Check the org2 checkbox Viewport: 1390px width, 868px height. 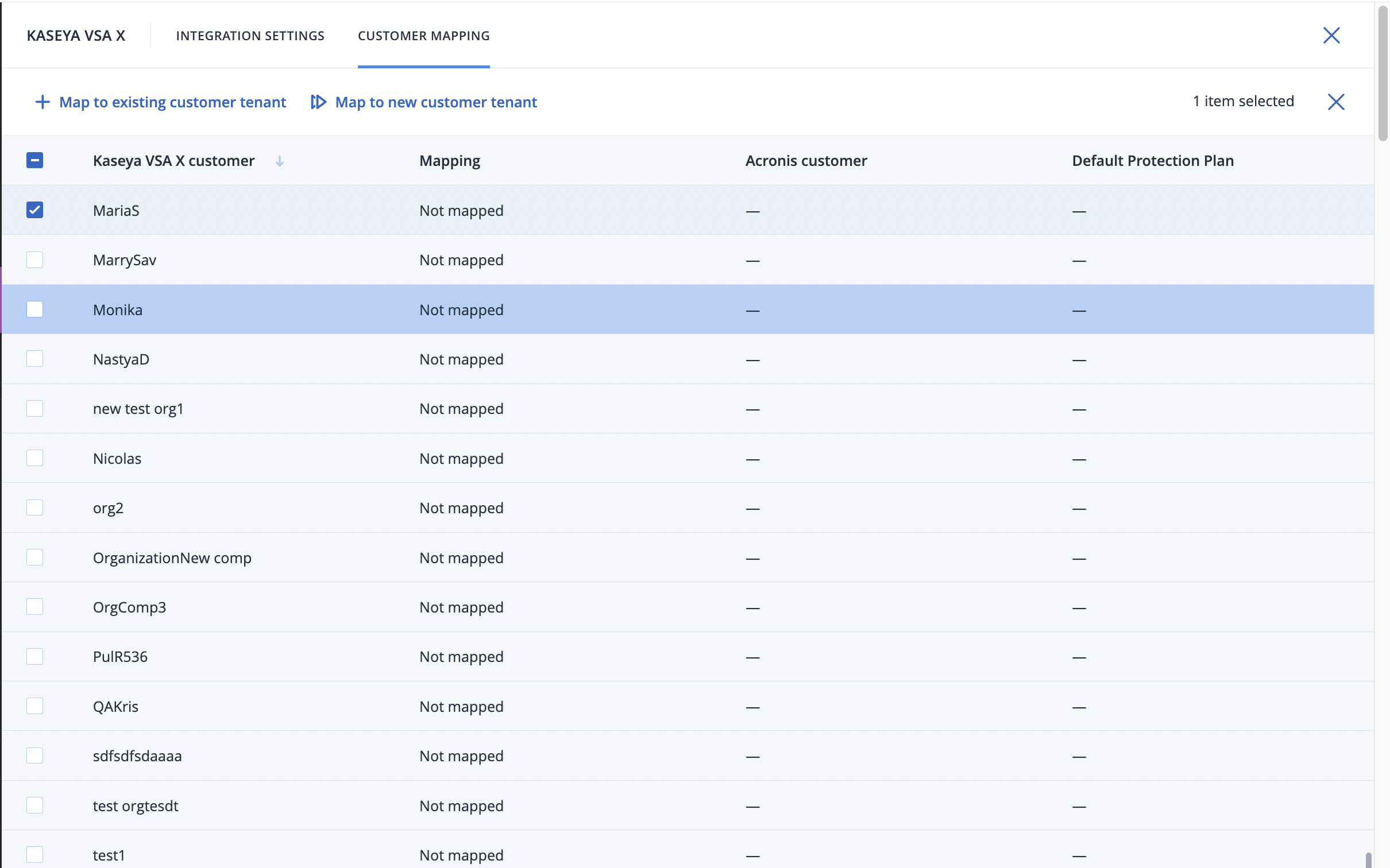coord(34,507)
